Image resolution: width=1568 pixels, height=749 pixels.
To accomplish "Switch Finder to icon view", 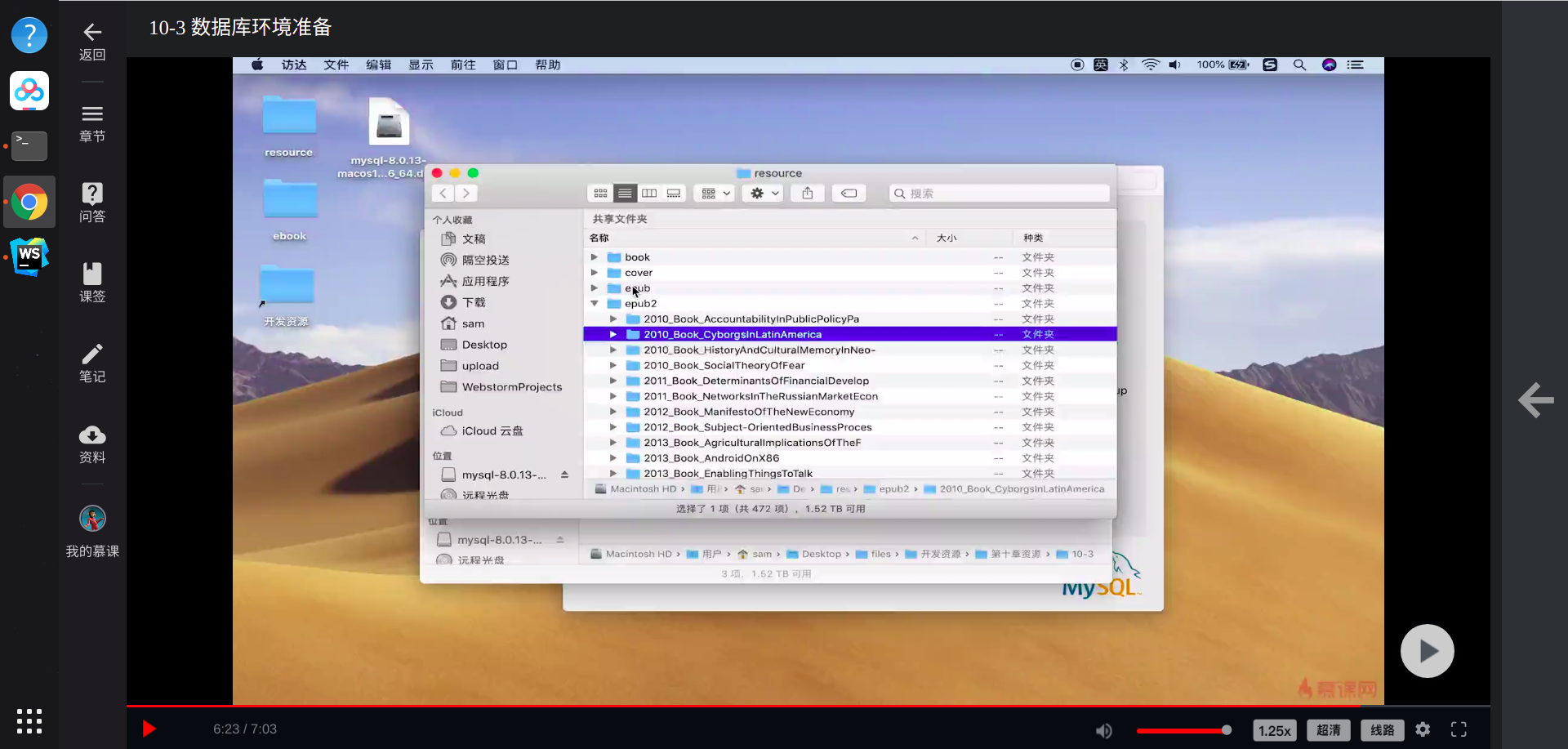I will (600, 194).
